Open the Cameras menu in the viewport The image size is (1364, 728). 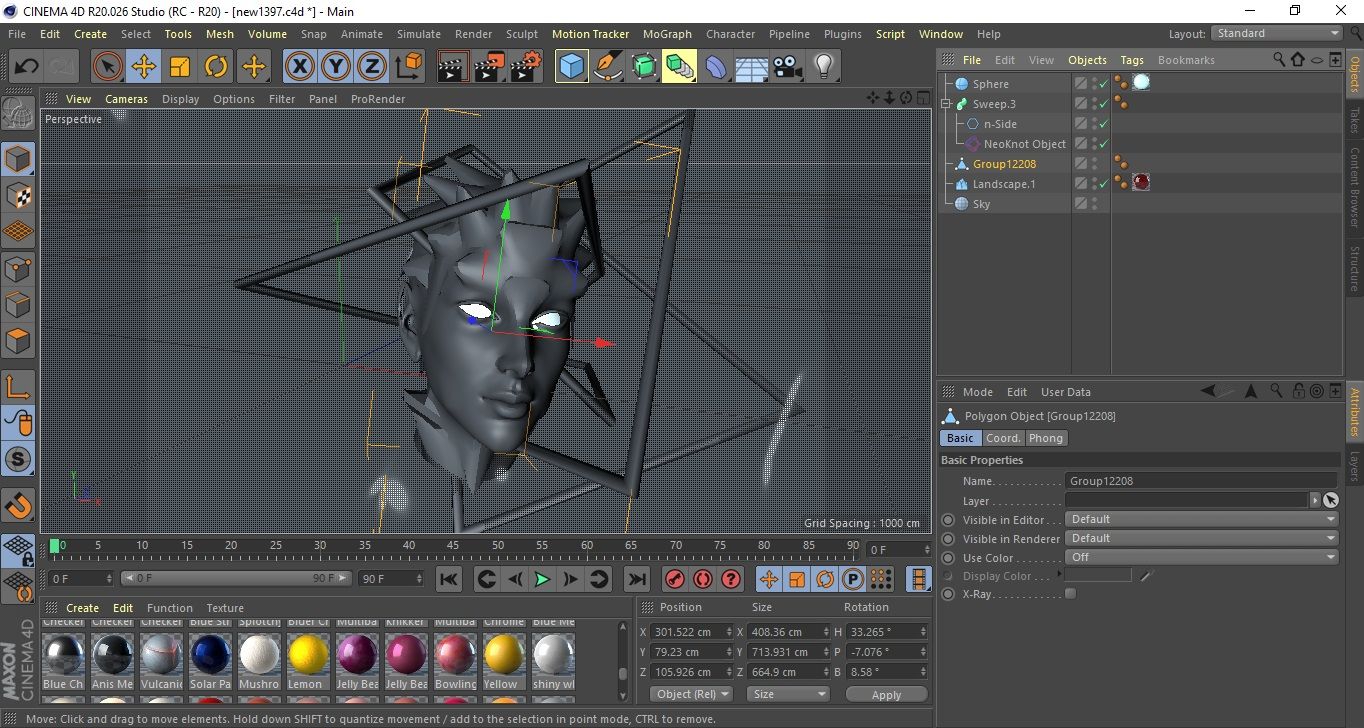click(x=126, y=99)
